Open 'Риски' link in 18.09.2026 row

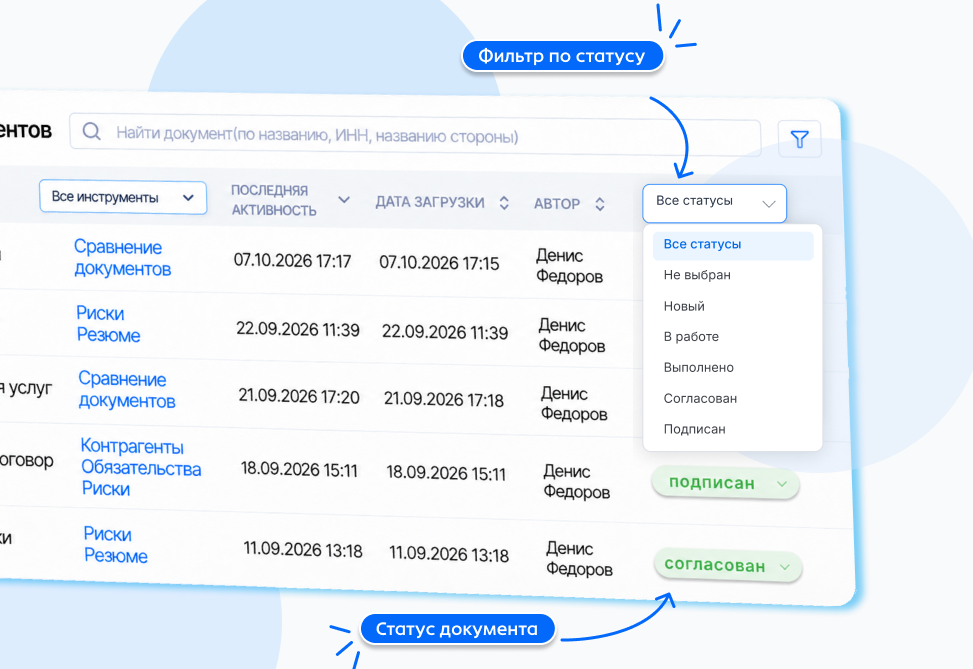[106, 489]
